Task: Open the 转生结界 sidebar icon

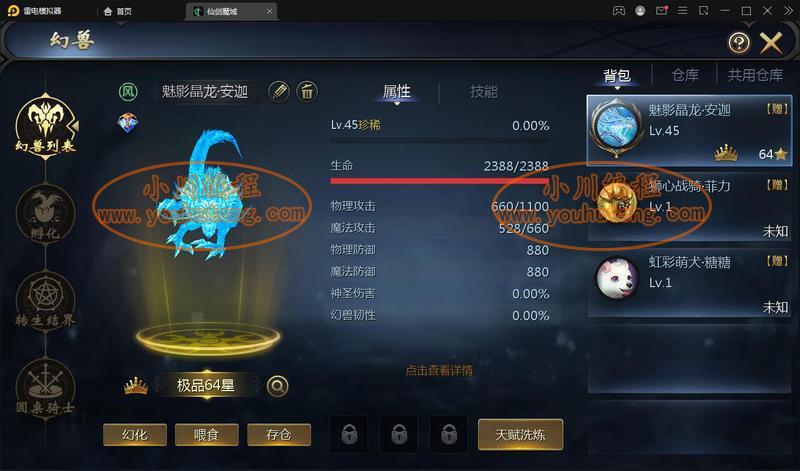Action: coord(46,300)
